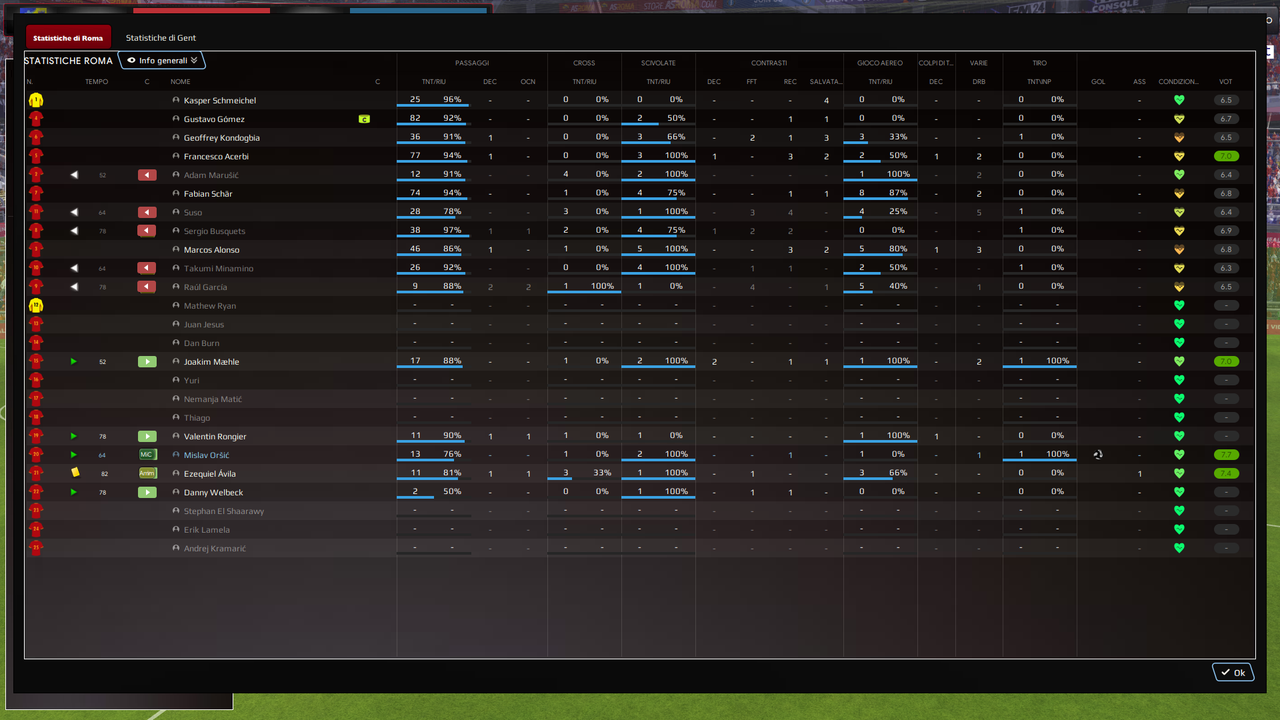This screenshot has width=1280, height=720.
Task: Click the condition heart for Marcos Alonso
Action: pos(1179,249)
